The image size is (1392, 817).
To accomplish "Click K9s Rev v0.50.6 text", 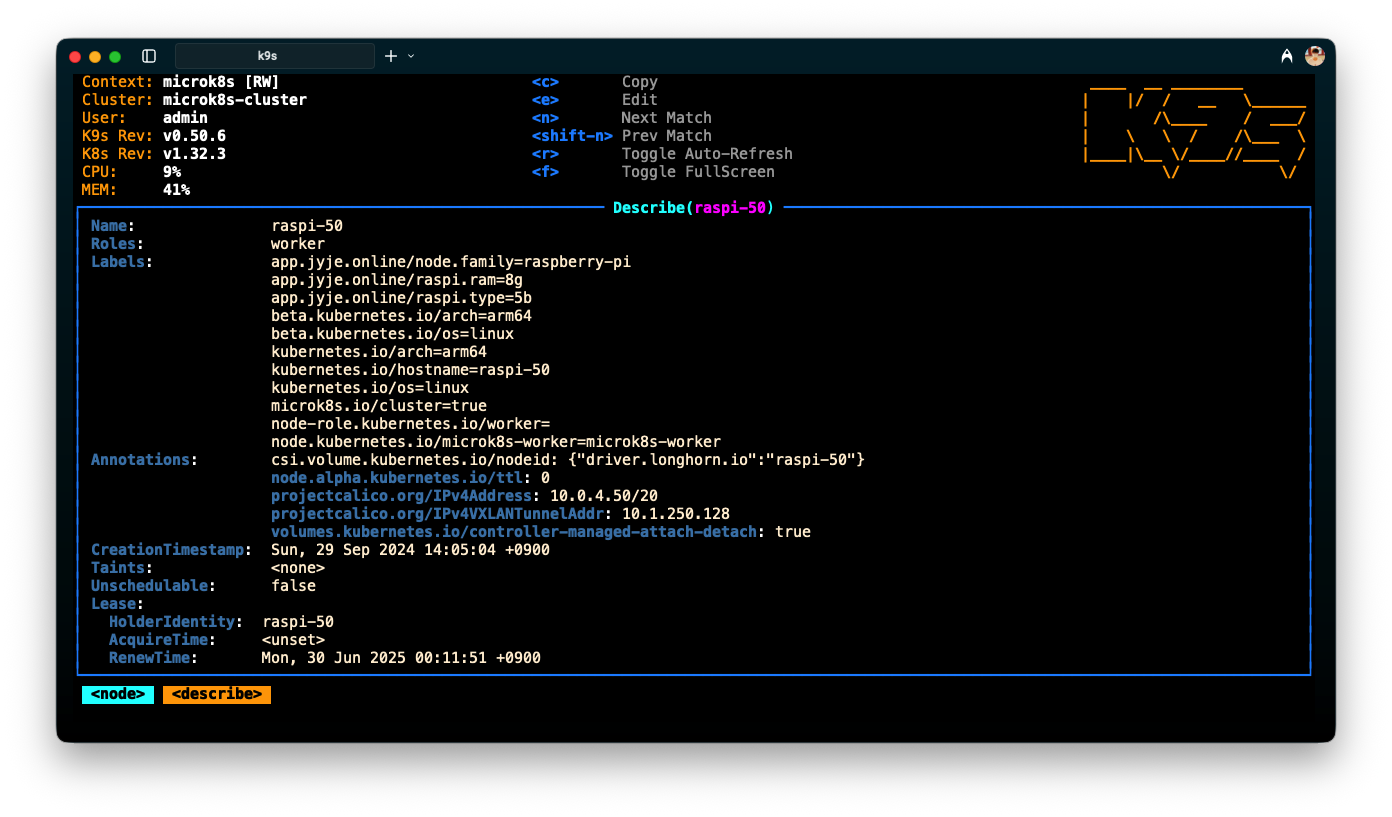I will [x=154, y=136].
